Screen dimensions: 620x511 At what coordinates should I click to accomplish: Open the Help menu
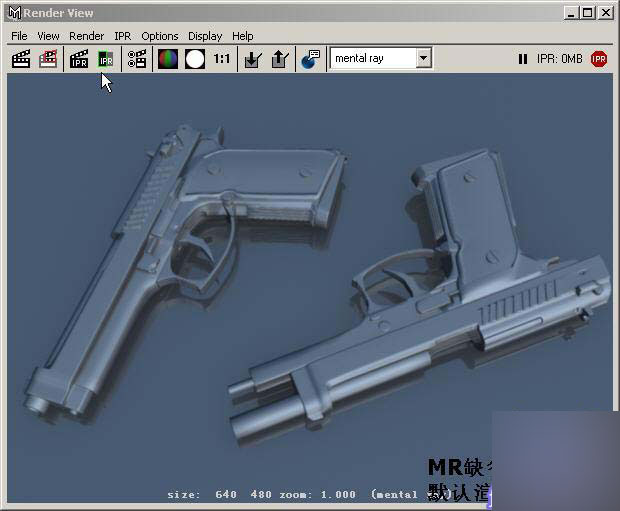[x=242, y=36]
